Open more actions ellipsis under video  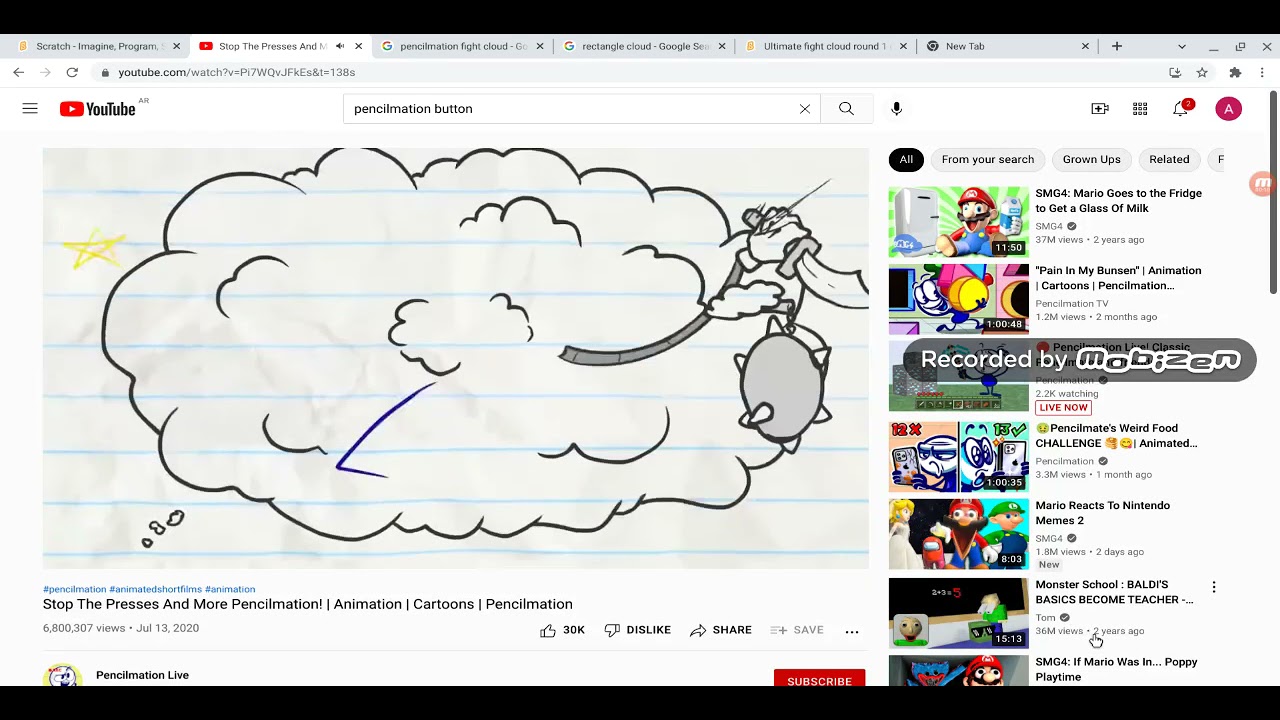tap(852, 631)
